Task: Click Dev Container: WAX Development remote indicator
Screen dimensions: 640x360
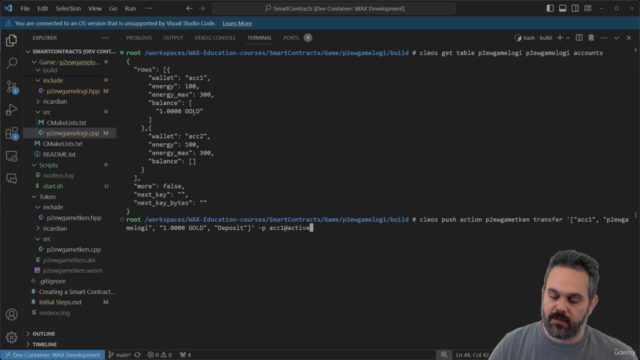Action: pos(52,355)
